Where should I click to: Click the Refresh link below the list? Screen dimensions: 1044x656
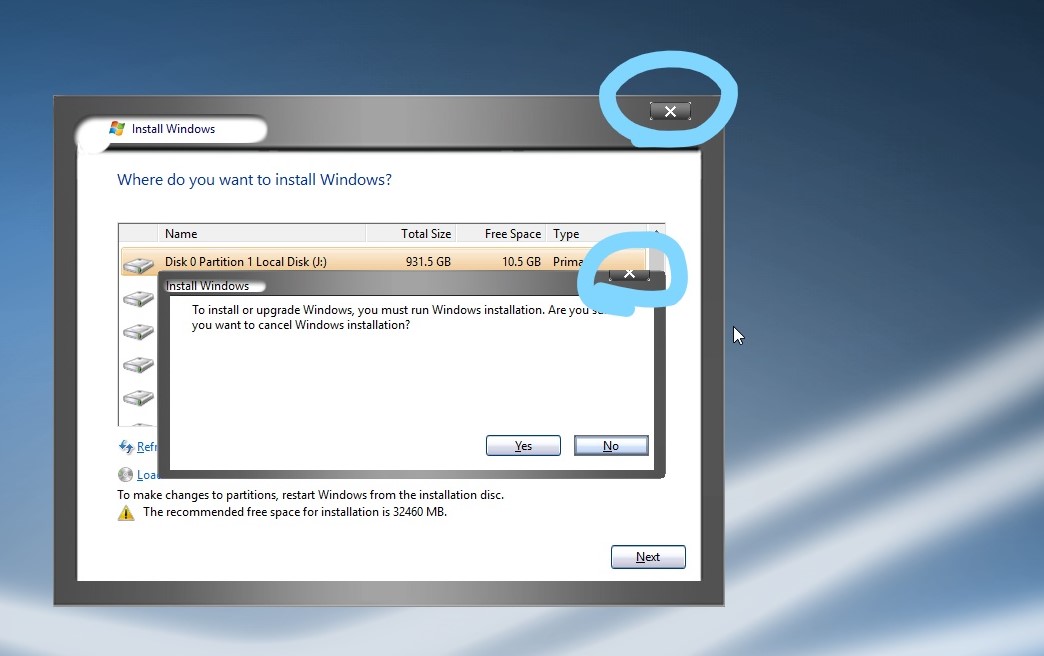[x=147, y=447]
